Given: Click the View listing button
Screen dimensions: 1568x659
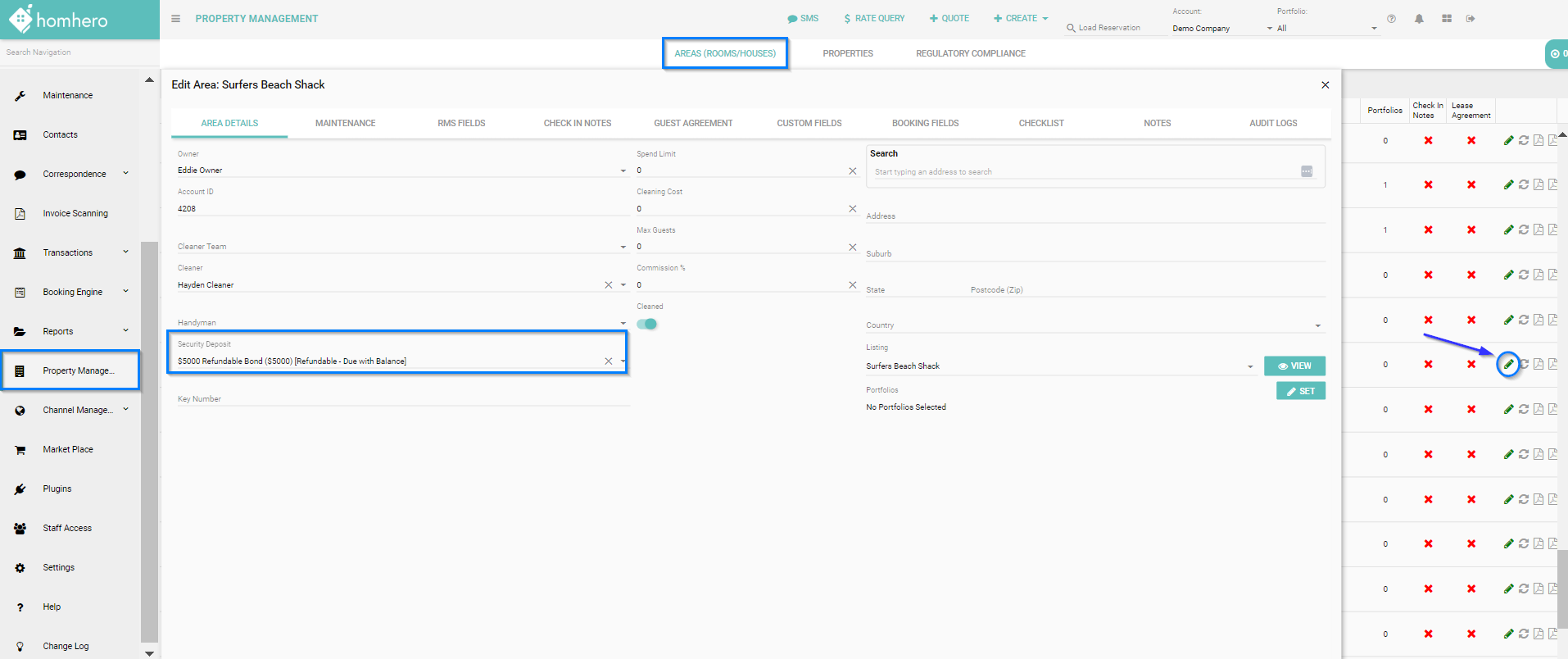Looking at the screenshot, I should 1294,366.
